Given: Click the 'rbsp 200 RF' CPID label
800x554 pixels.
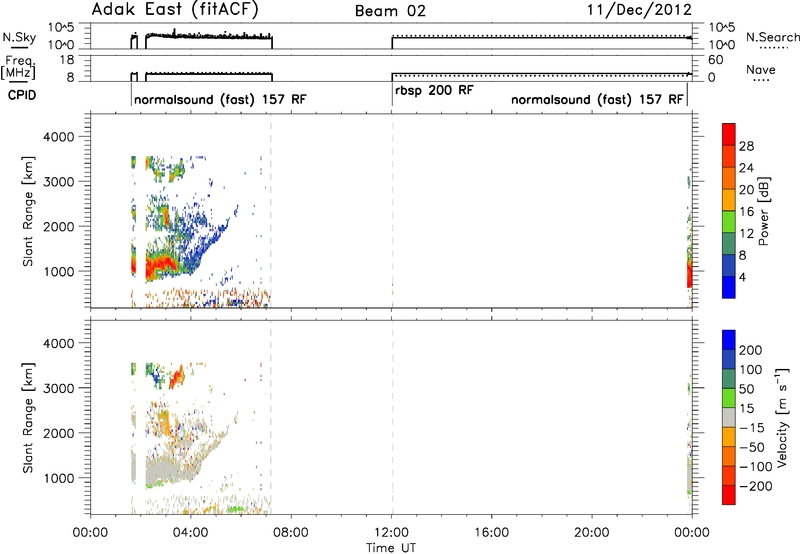Looking at the screenshot, I should point(434,90).
